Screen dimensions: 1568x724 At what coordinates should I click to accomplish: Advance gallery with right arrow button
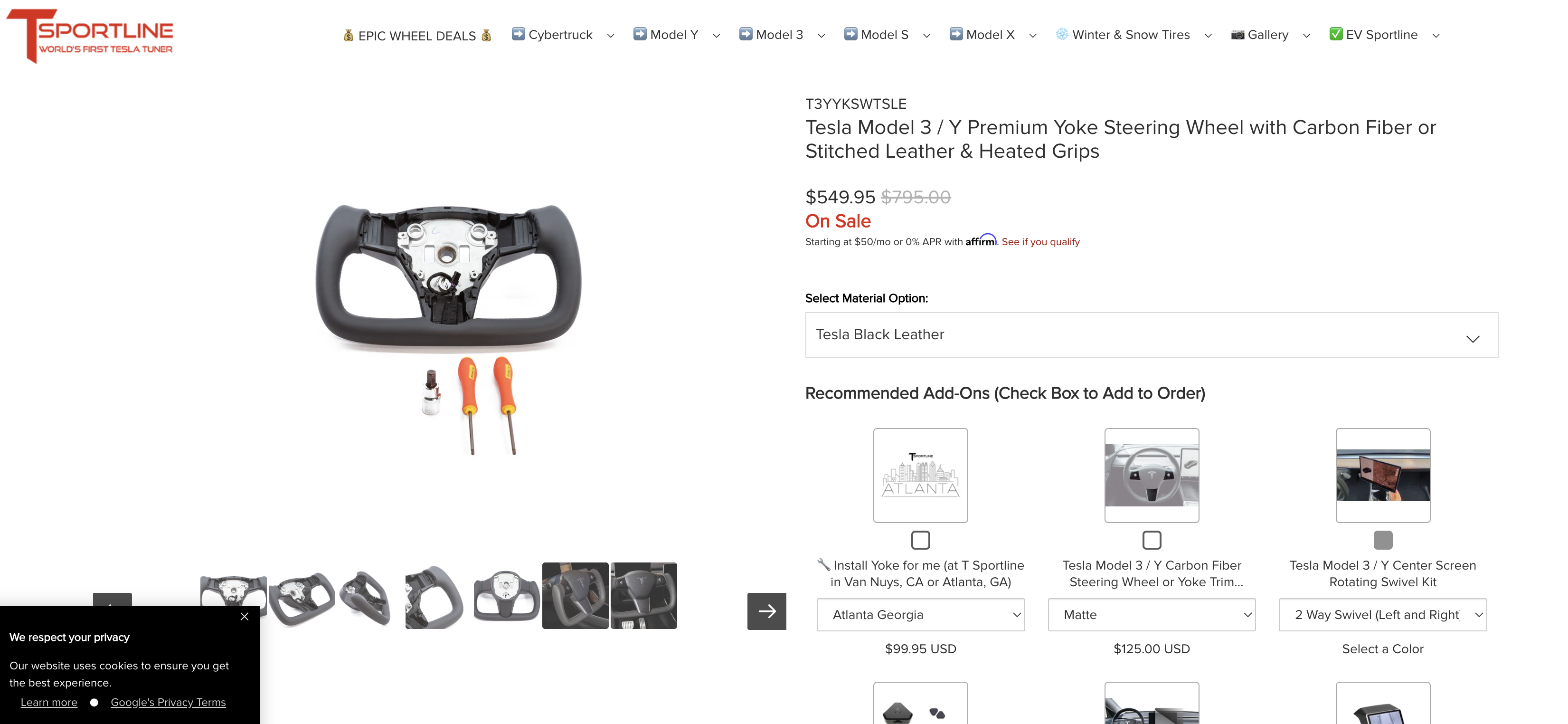766,611
